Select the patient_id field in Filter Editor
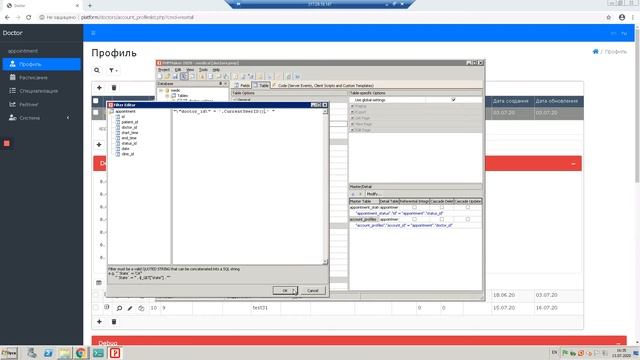 click(130, 122)
